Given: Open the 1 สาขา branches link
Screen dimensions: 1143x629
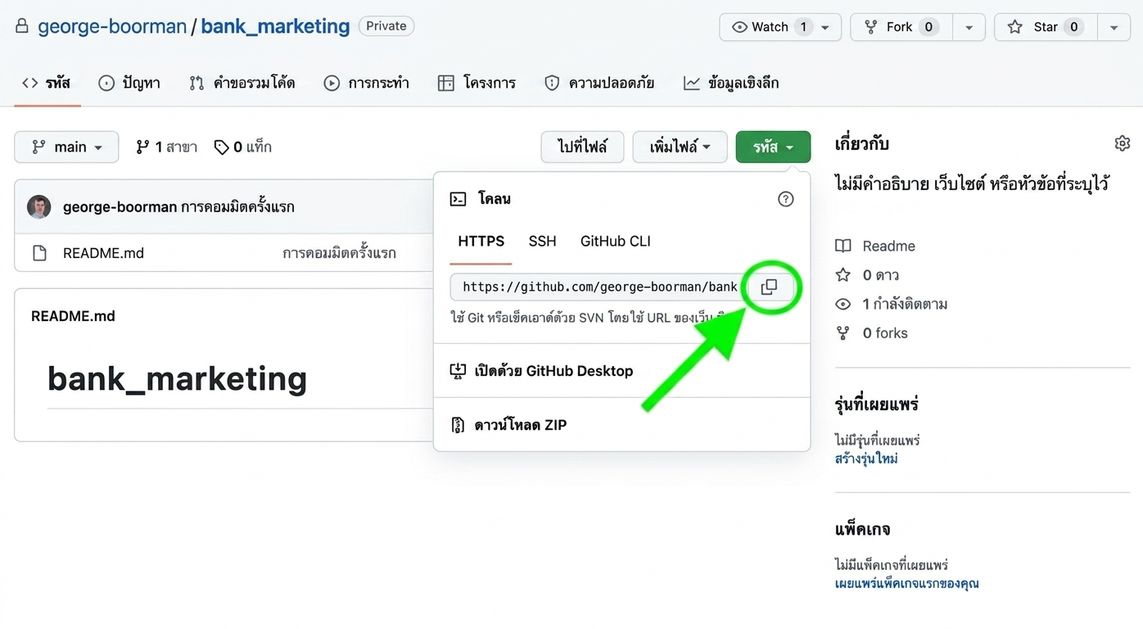Looking at the screenshot, I should (167, 147).
